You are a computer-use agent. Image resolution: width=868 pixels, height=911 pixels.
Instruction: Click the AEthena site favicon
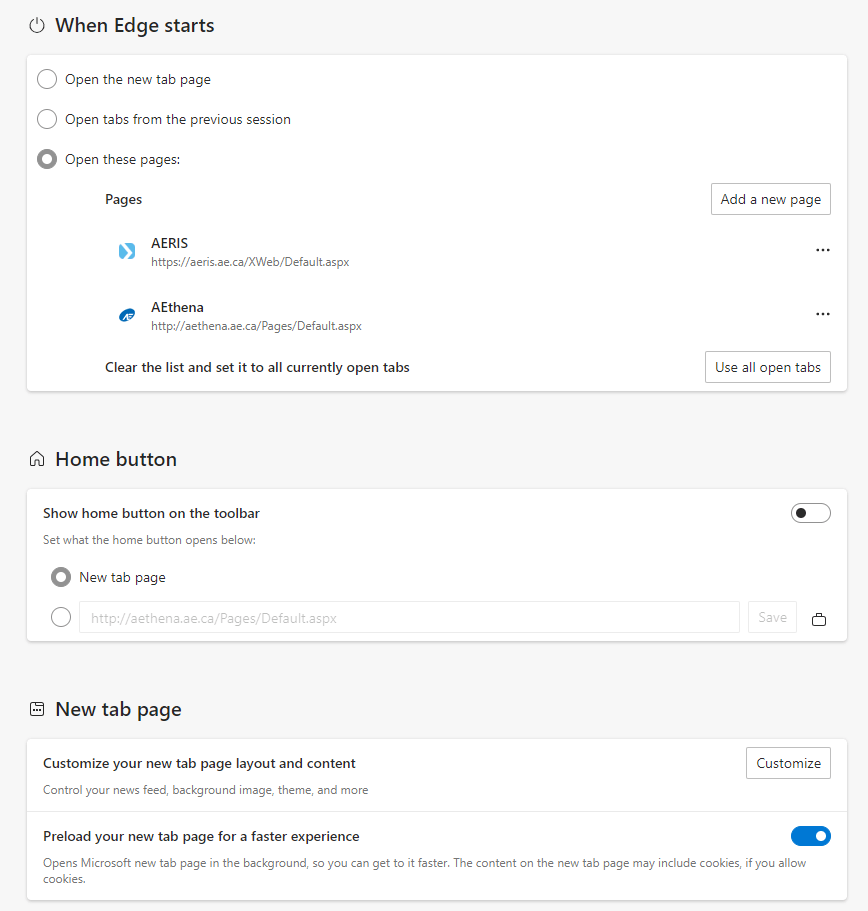(127, 315)
